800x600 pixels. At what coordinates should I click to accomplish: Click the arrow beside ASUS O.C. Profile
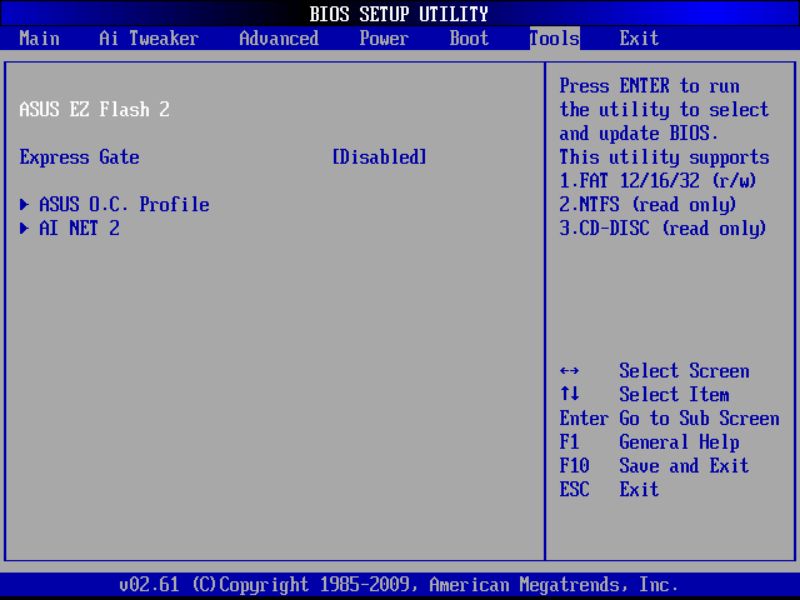[23, 204]
